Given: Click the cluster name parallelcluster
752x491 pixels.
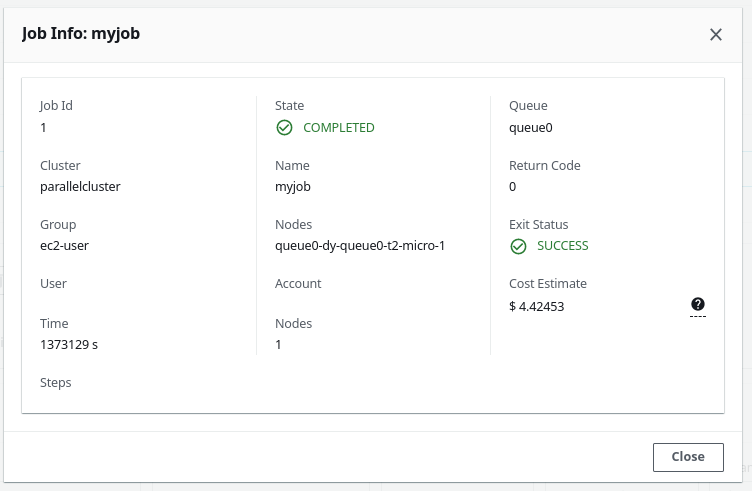Looking at the screenshot, I should click(80, 187).
